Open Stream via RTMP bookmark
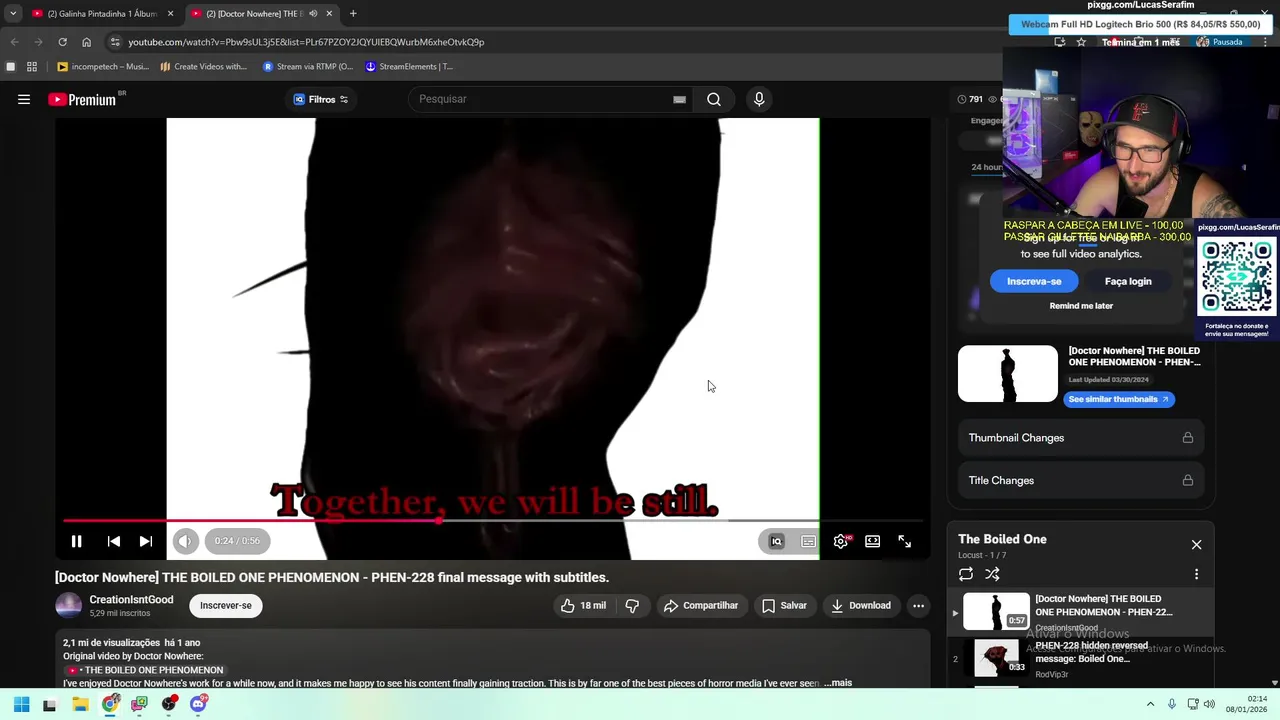Image resolution: width=1280 pixels, height=720 pixels. (x=308, y=67)
